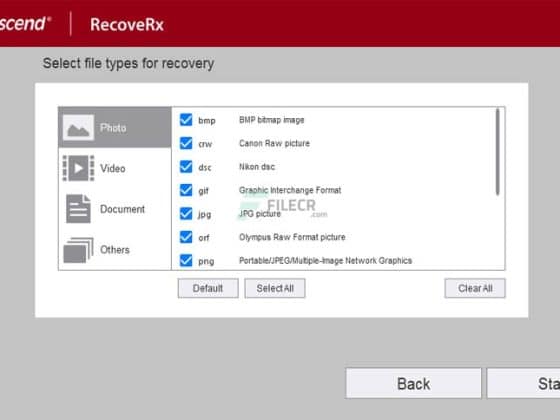Select the Photo label tab
560x420 pixels.
tap(113, 128)
